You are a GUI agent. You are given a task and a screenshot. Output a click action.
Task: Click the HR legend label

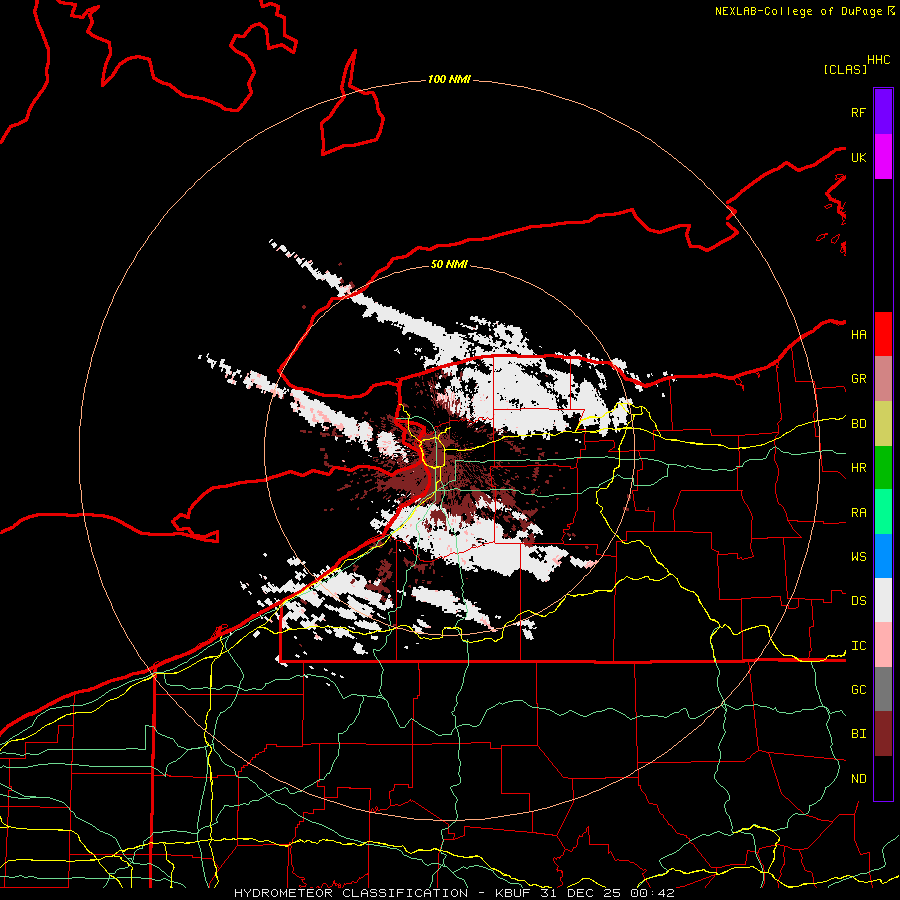pos(858,468)
